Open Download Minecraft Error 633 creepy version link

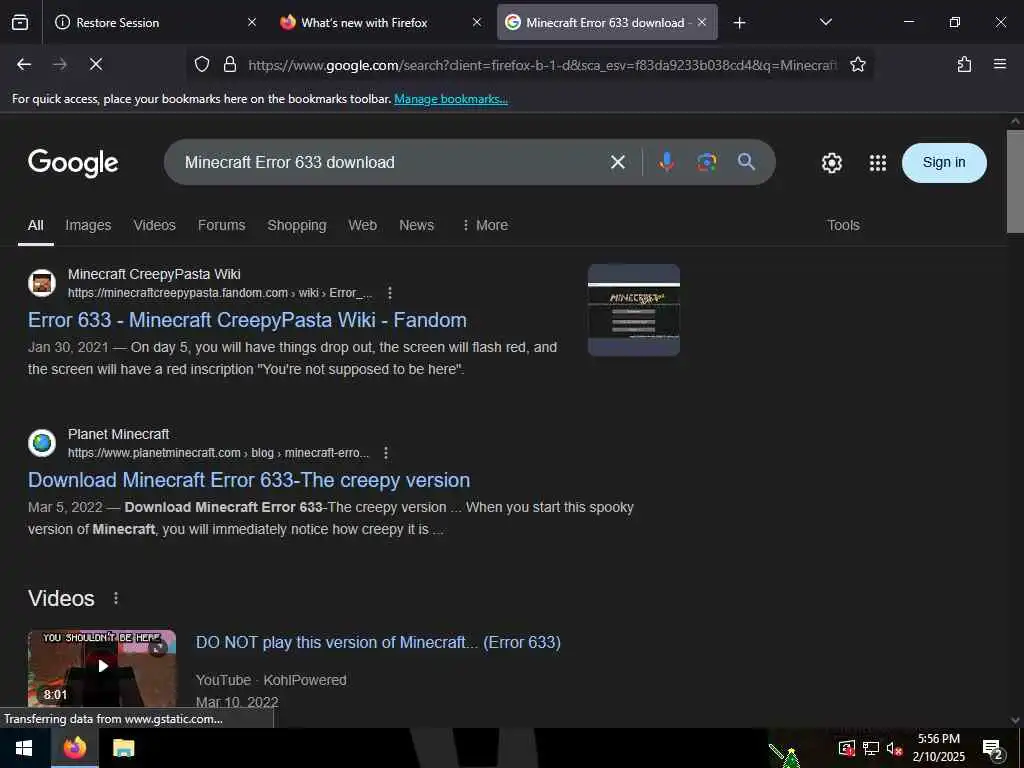pos(249,480)
